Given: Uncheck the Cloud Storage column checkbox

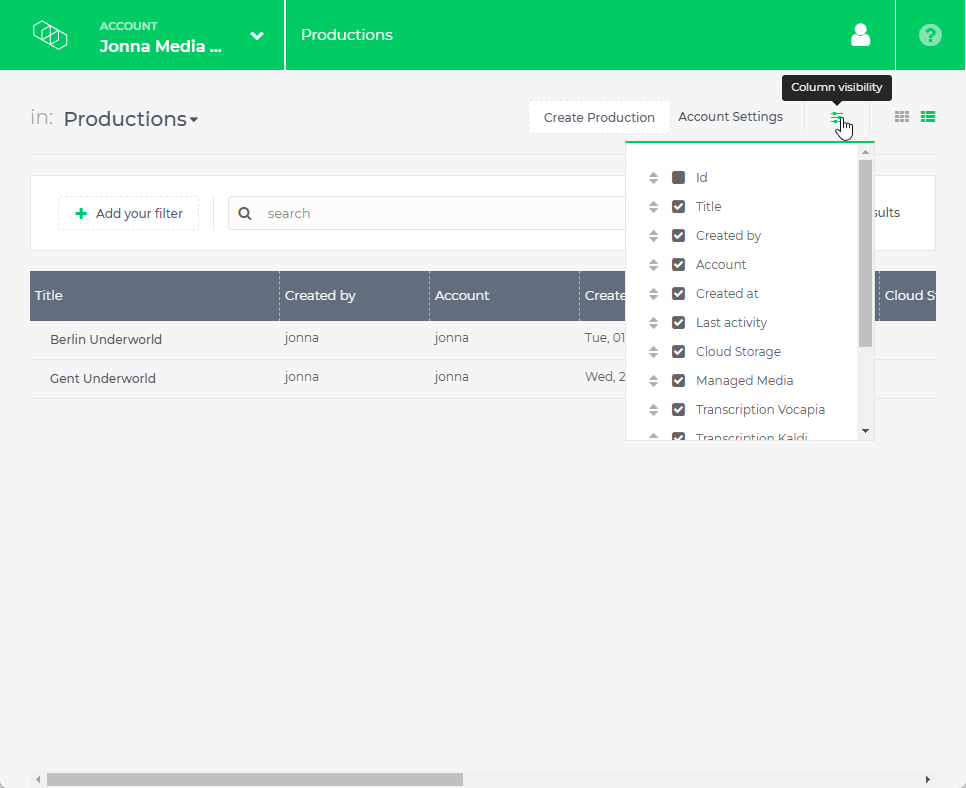Looking at the screenshot, I should click(678, 351).
